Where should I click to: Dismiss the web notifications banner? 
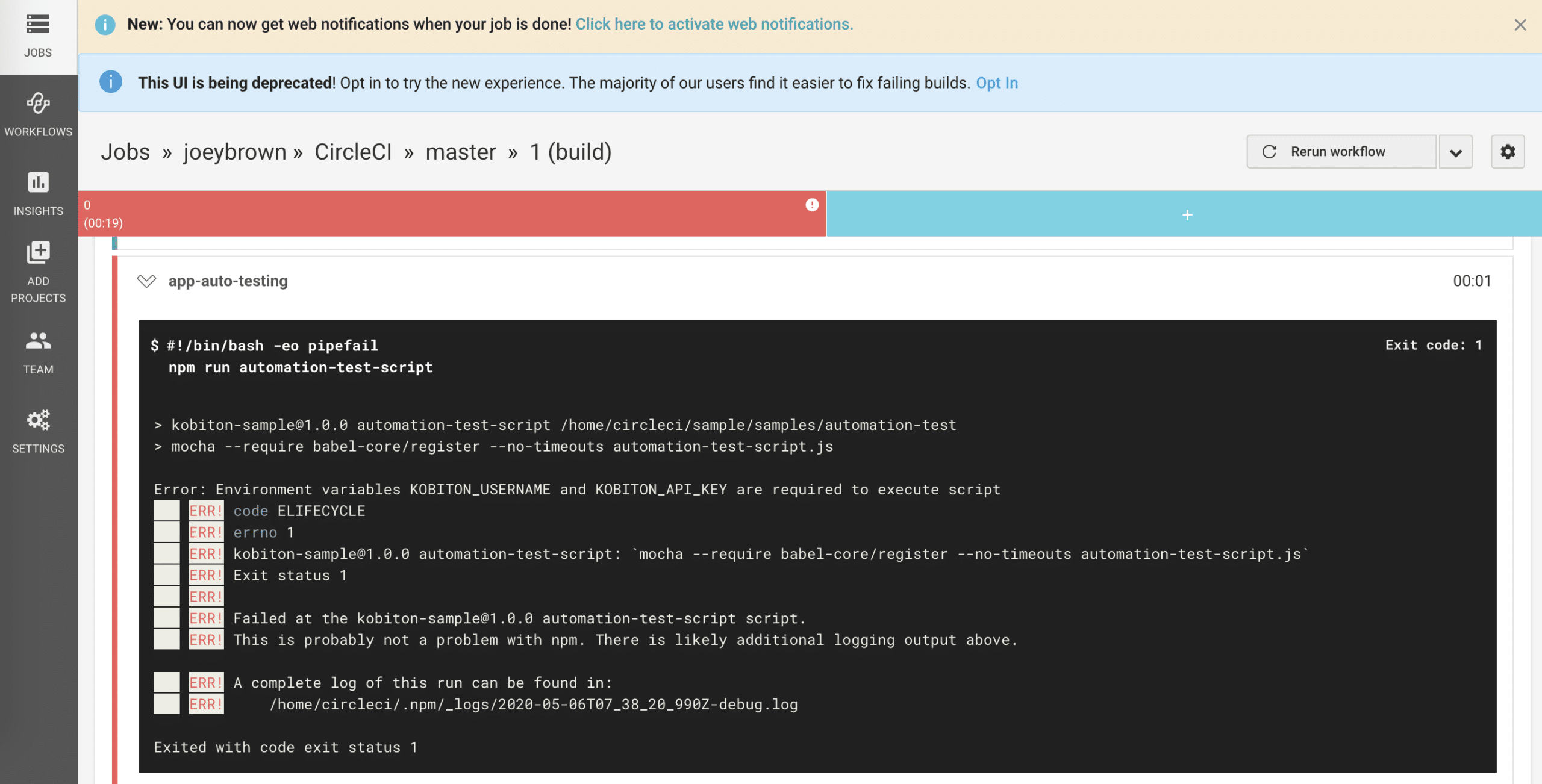[1520, 25]
